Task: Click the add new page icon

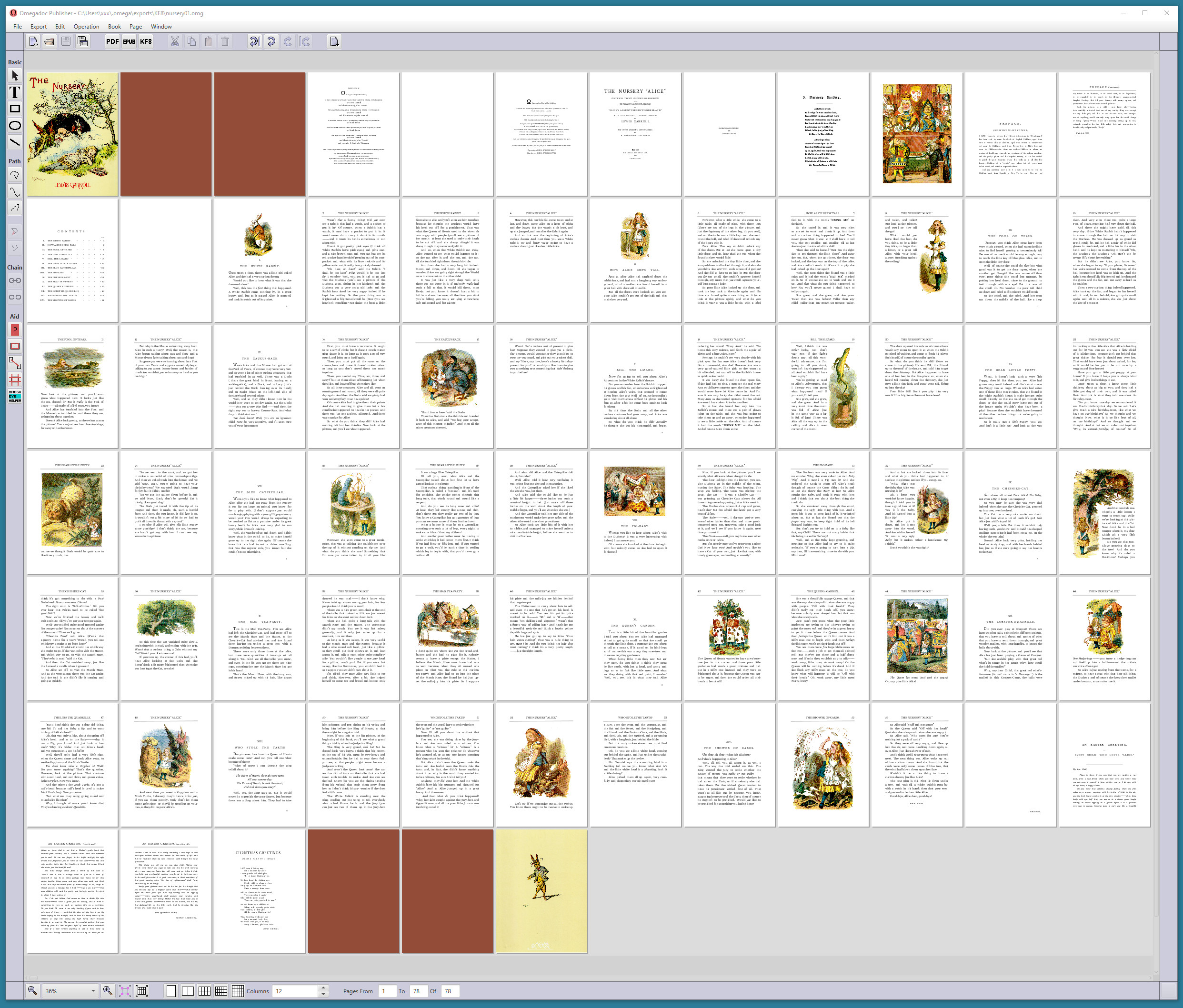Action: [x=334, y=41]
